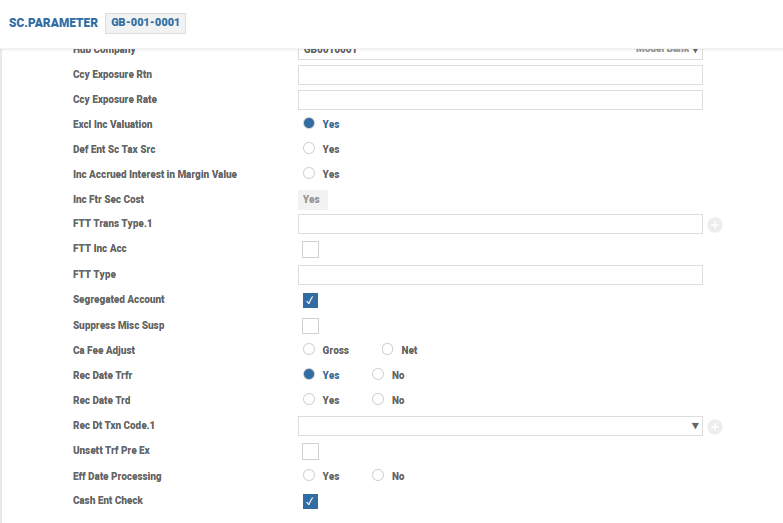Click the Inc Ftr Sec Cost Yes button
The height and width of the screenshot is (523, 783).
[312, 199]
